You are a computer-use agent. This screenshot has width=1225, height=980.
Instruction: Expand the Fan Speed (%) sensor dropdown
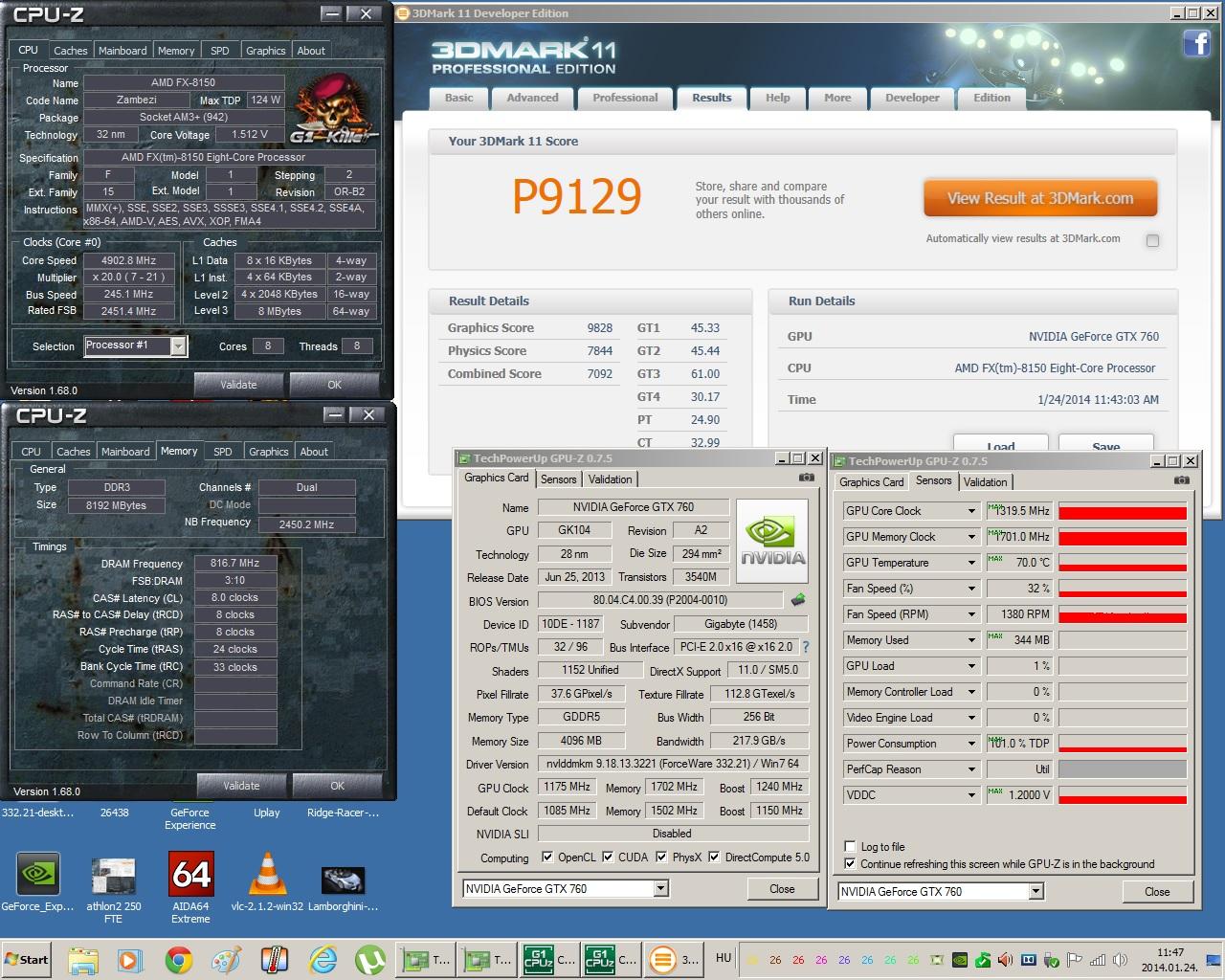pos(972,589)
